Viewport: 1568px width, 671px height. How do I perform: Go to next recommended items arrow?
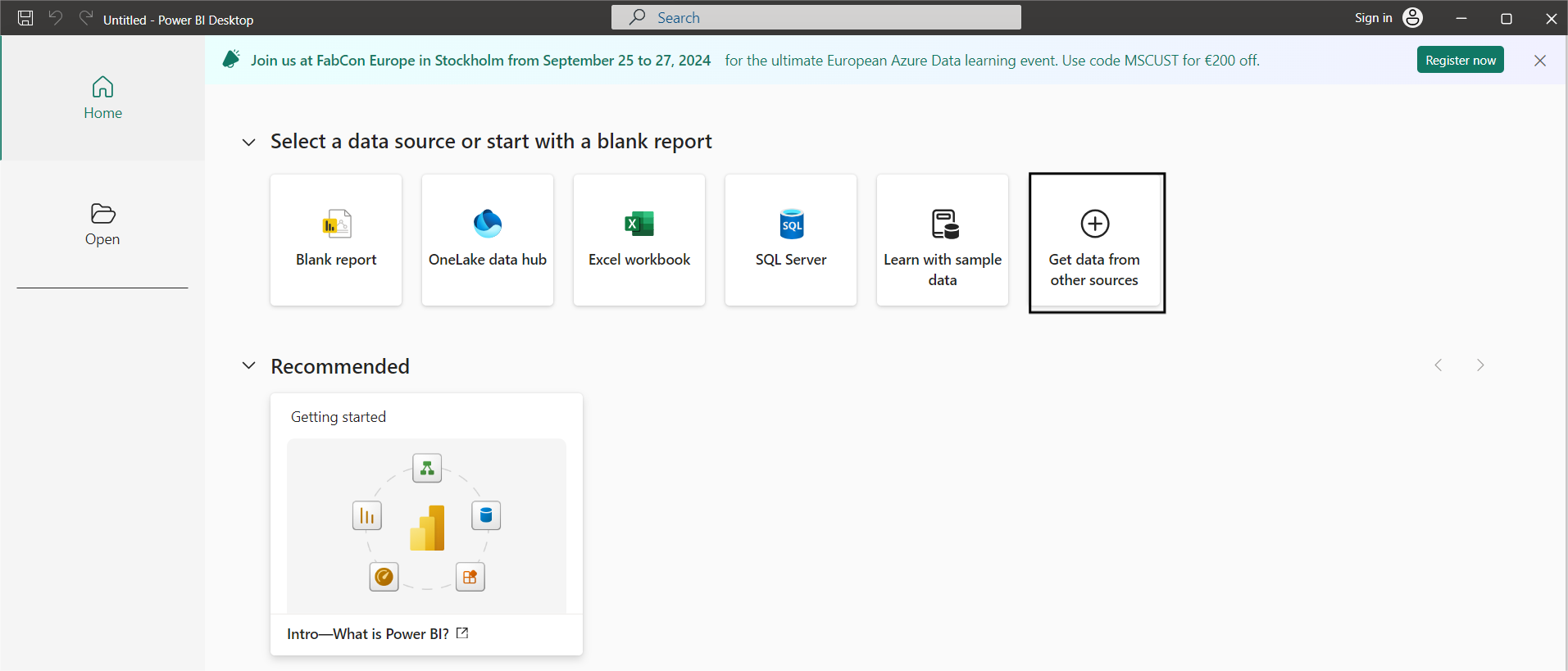coord(1480,365)
